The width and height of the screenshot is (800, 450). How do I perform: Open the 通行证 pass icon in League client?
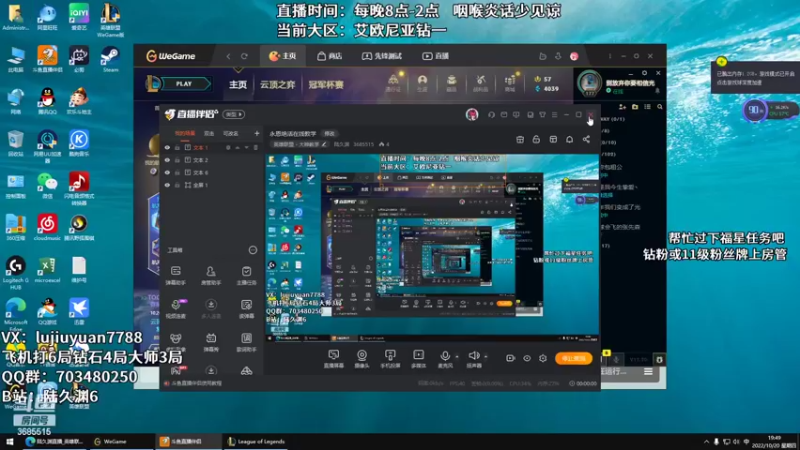click(393, 83)
